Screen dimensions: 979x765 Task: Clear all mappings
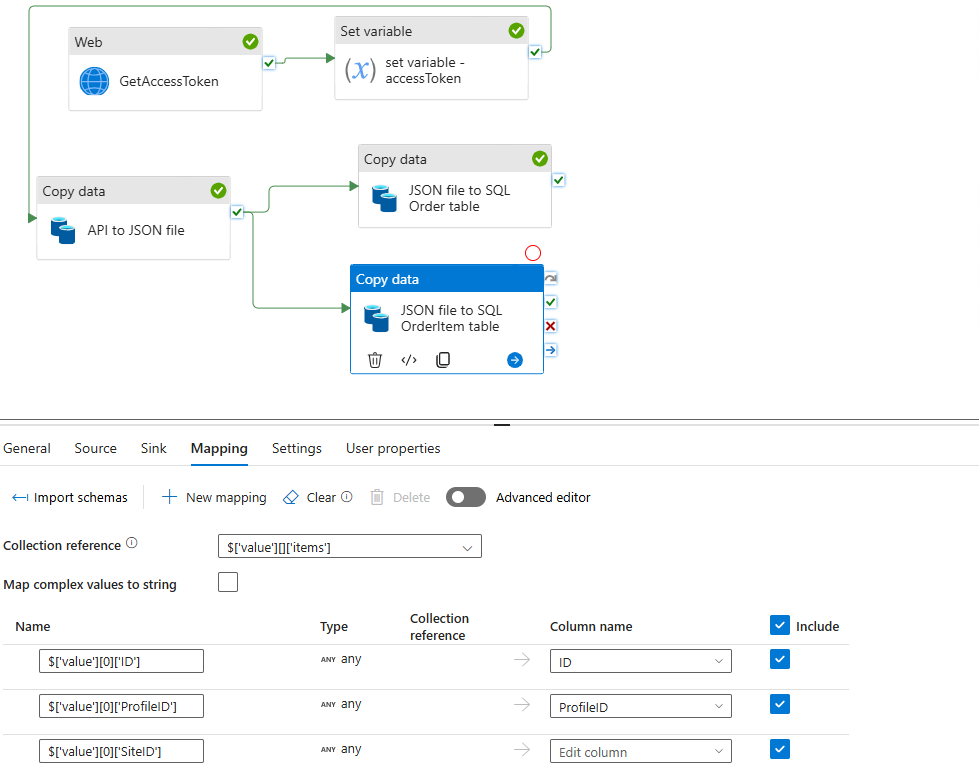tap(310, 497)
